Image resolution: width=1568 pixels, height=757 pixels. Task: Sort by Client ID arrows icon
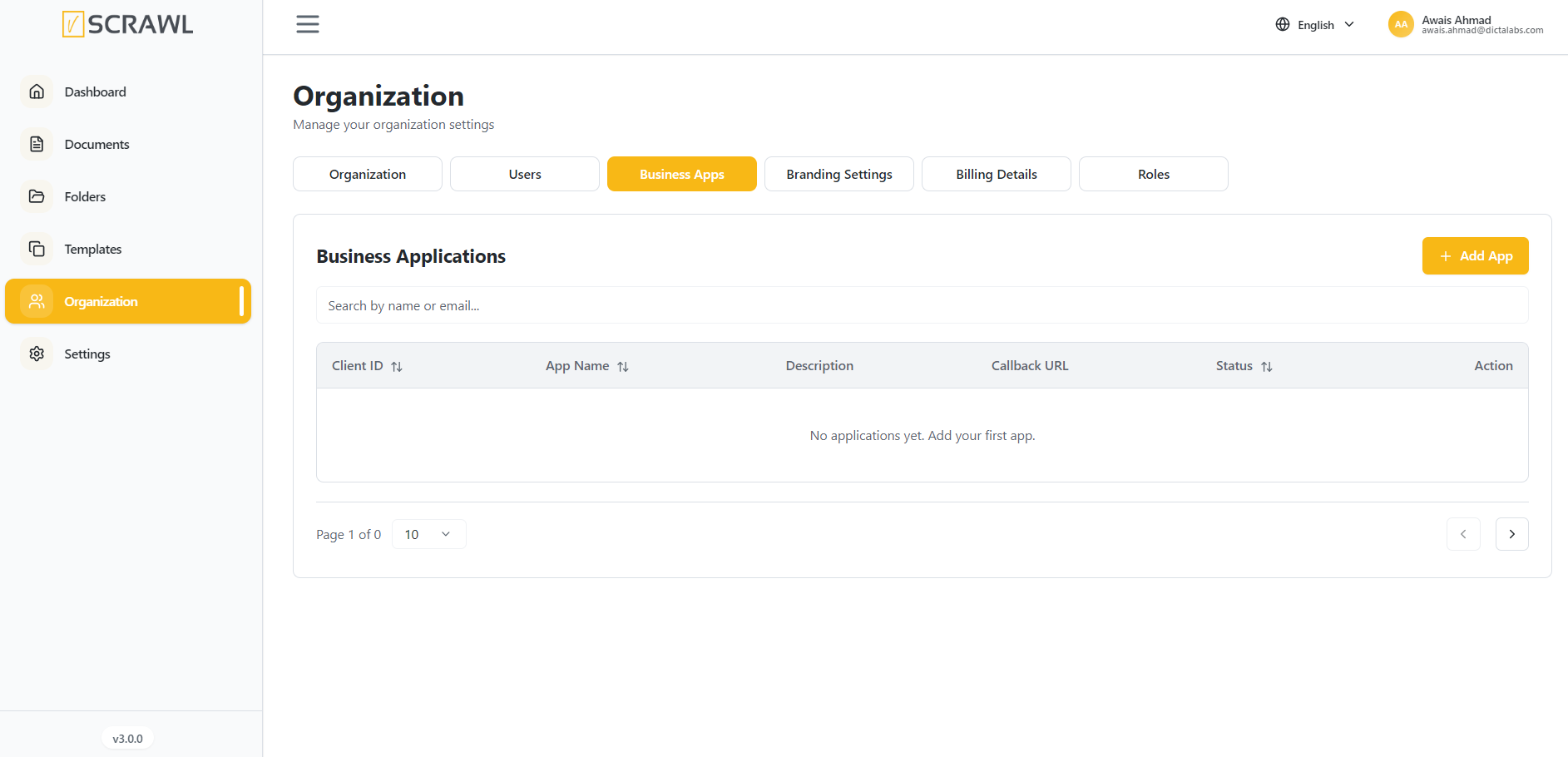pyautogui.click(x=397, y=367)
